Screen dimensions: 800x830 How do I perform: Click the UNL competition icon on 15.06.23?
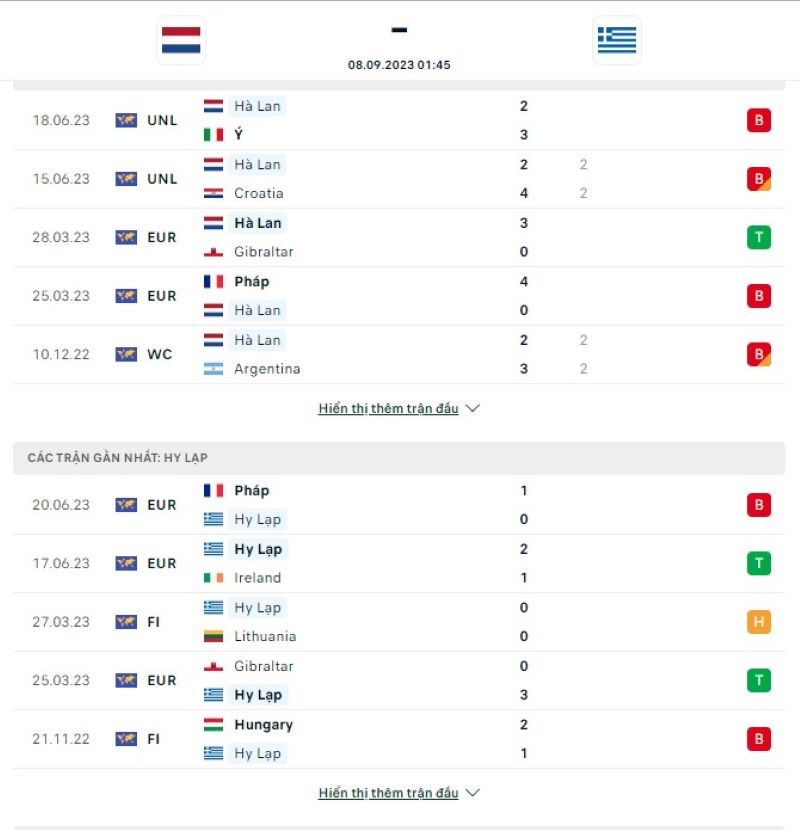click(126, 179)
